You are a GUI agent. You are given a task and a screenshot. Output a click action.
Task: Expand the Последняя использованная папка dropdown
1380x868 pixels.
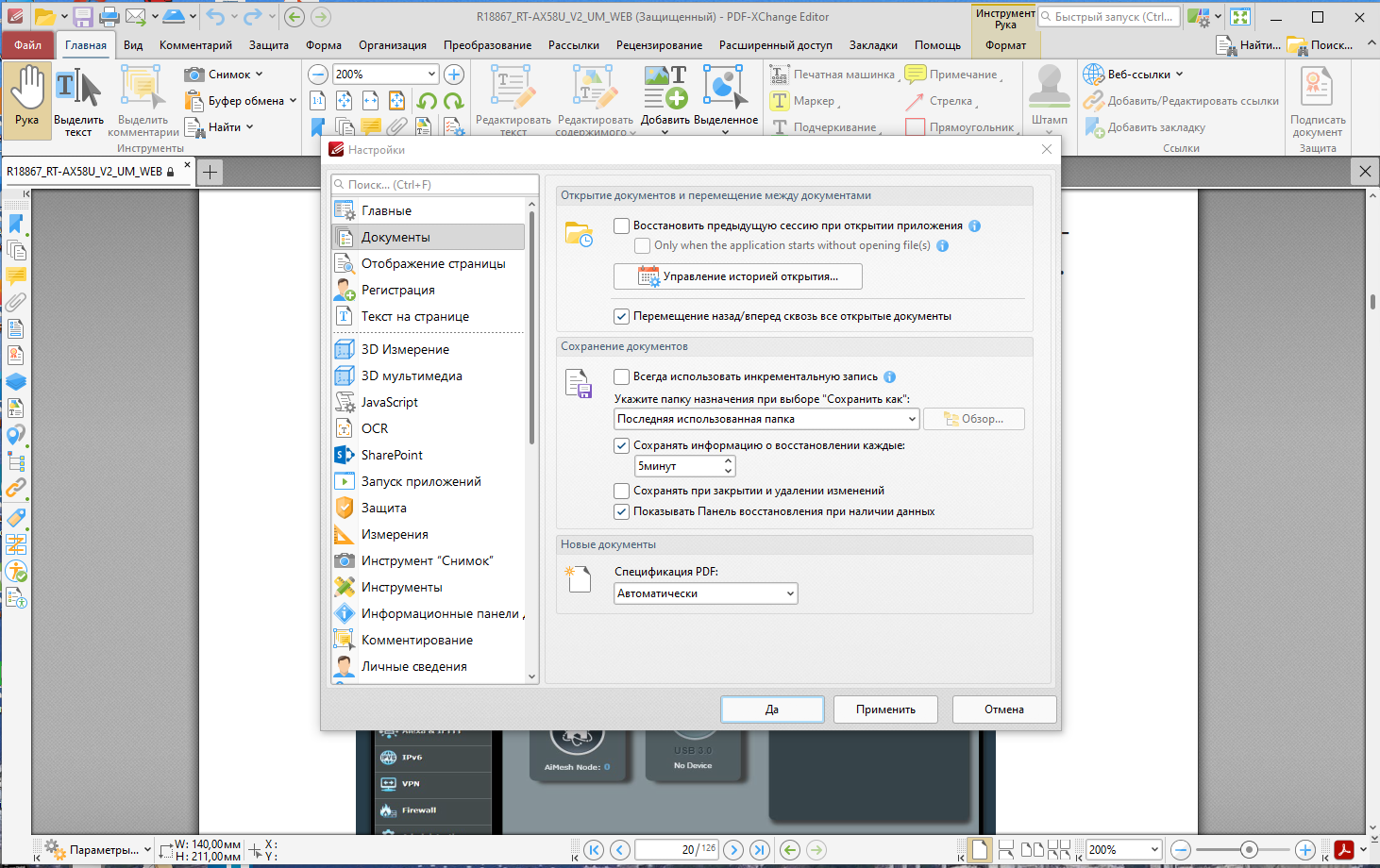point(766,419)
